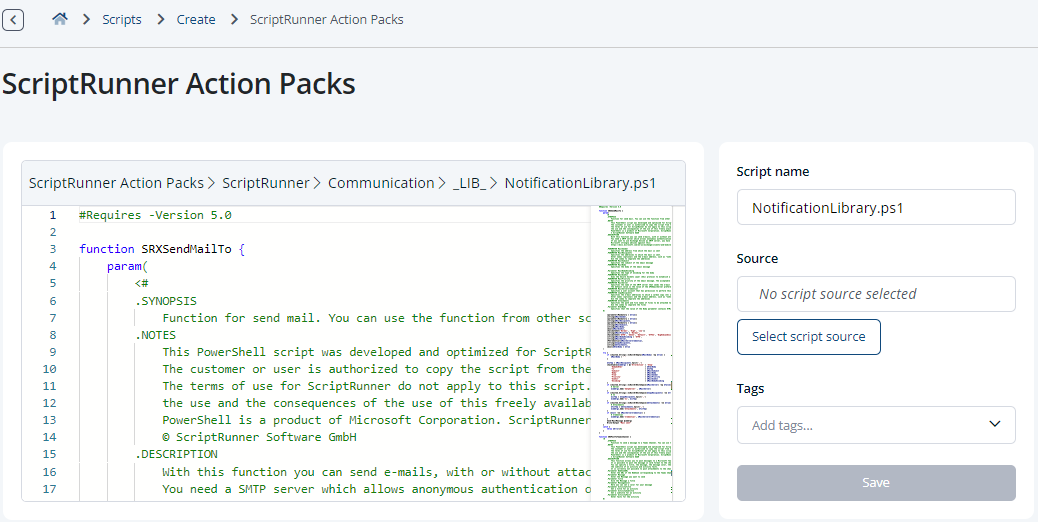Click the No script source selected field
Image resolution: width=1038 pixels, height=522 pixels.
(x=876, y=294)
